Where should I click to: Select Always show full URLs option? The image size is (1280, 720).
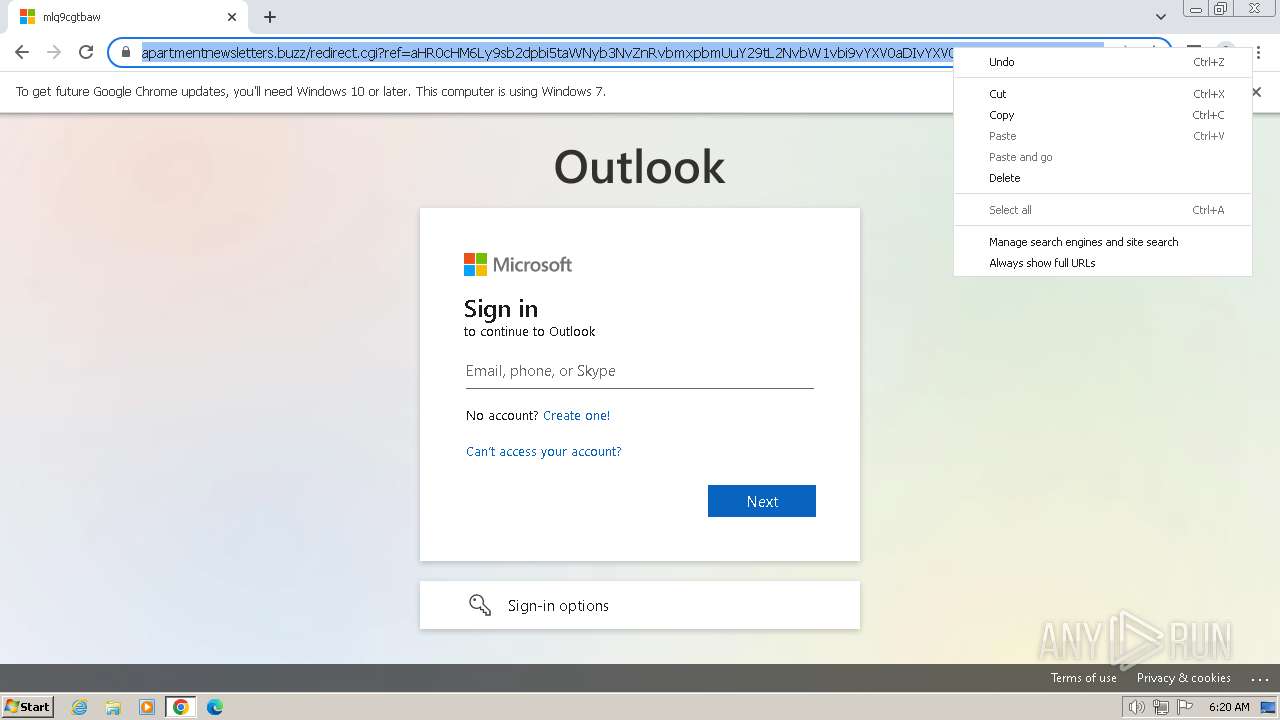pyautogui.click(x=1102, y=263)
